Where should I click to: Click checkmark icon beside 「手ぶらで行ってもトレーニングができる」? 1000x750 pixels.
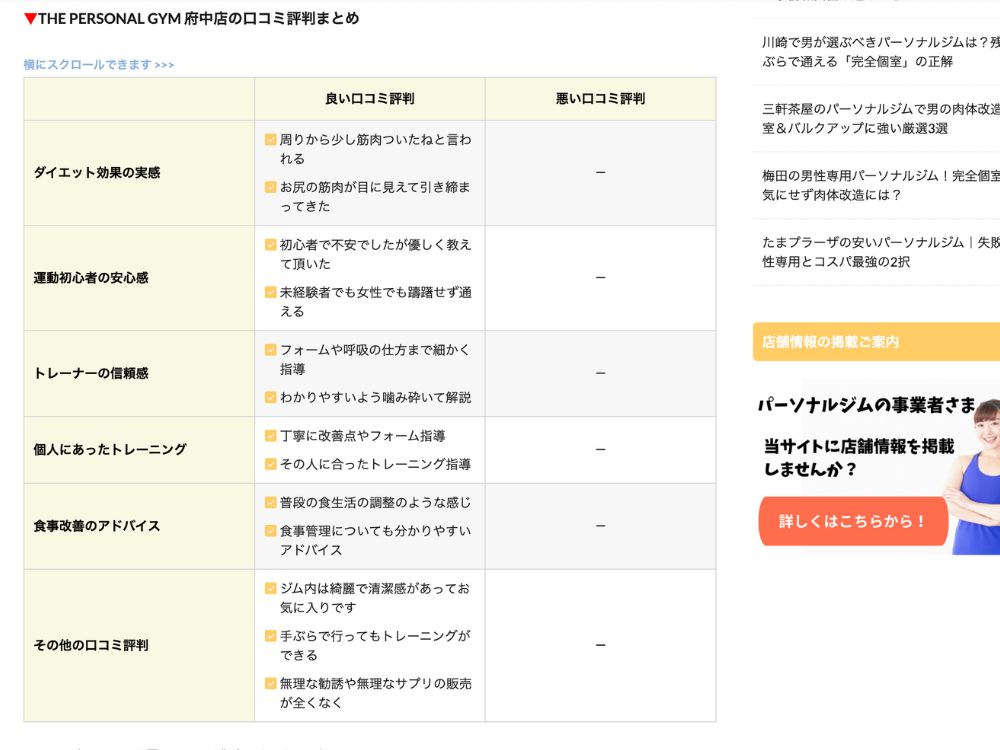(268, 635)
